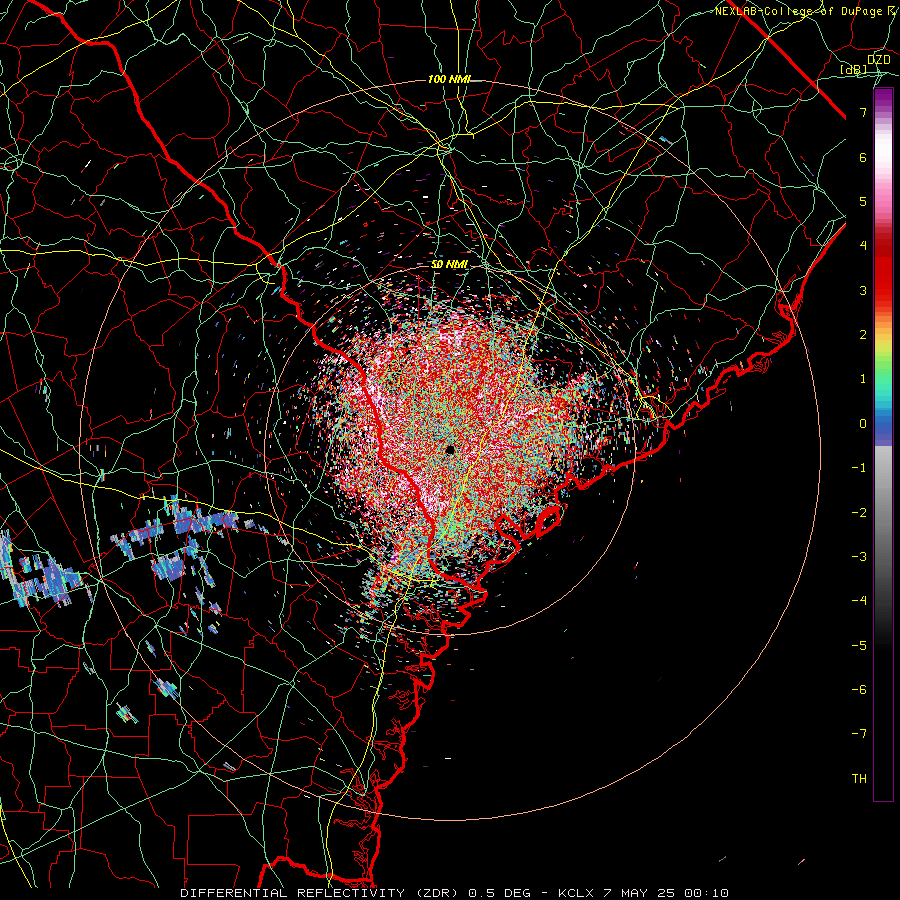Click the 3 tick label on color scale
The image size is (900, 900).
863,290
